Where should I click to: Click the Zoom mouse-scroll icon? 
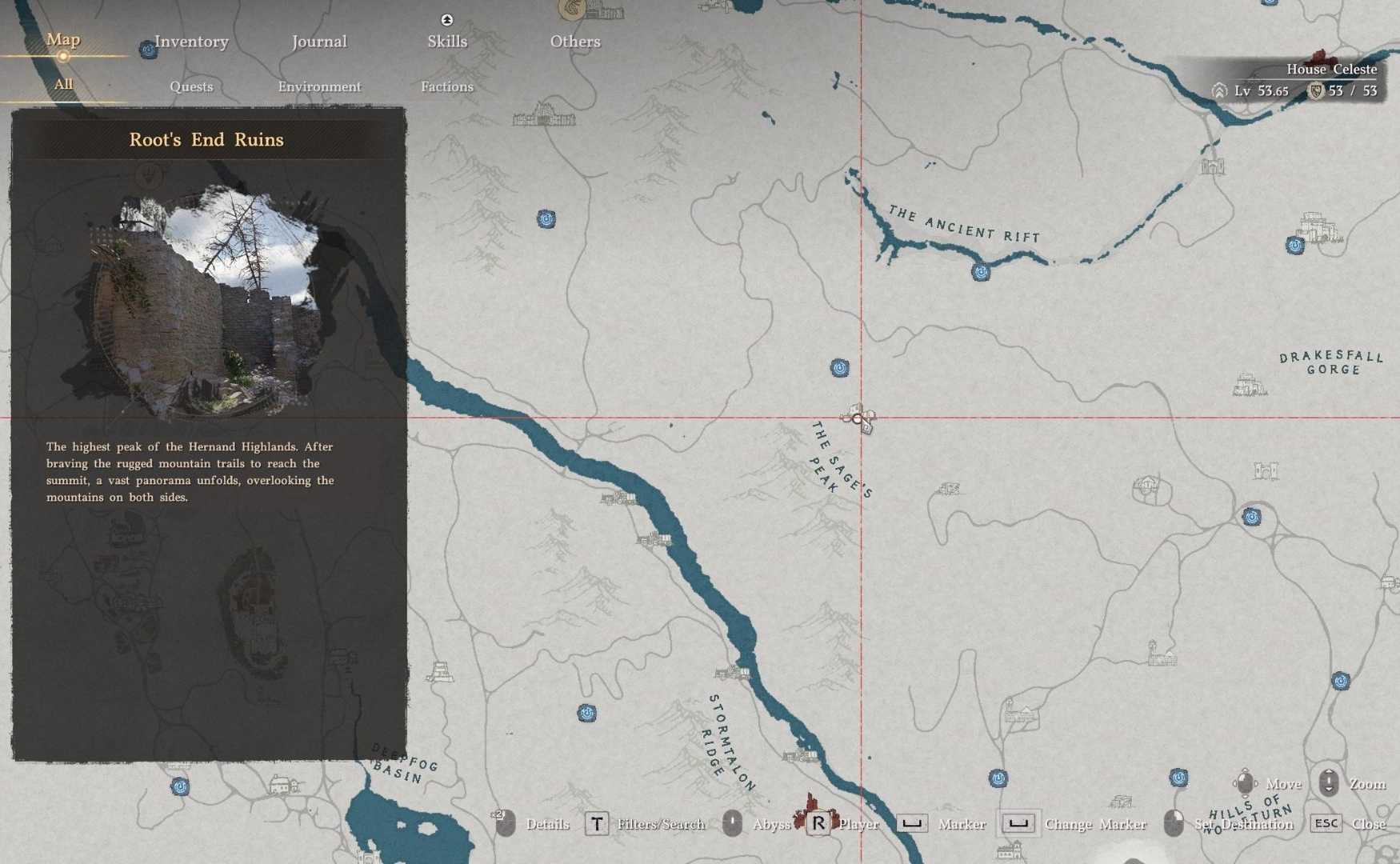click(1329, 782)
